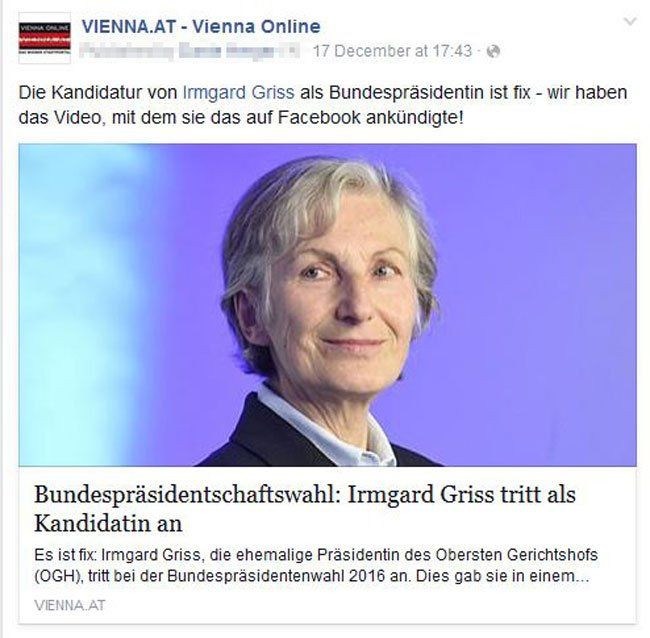650x638 pixels.
Task: Click 'Vienna Online' in the page title
Action: [257, 27]
